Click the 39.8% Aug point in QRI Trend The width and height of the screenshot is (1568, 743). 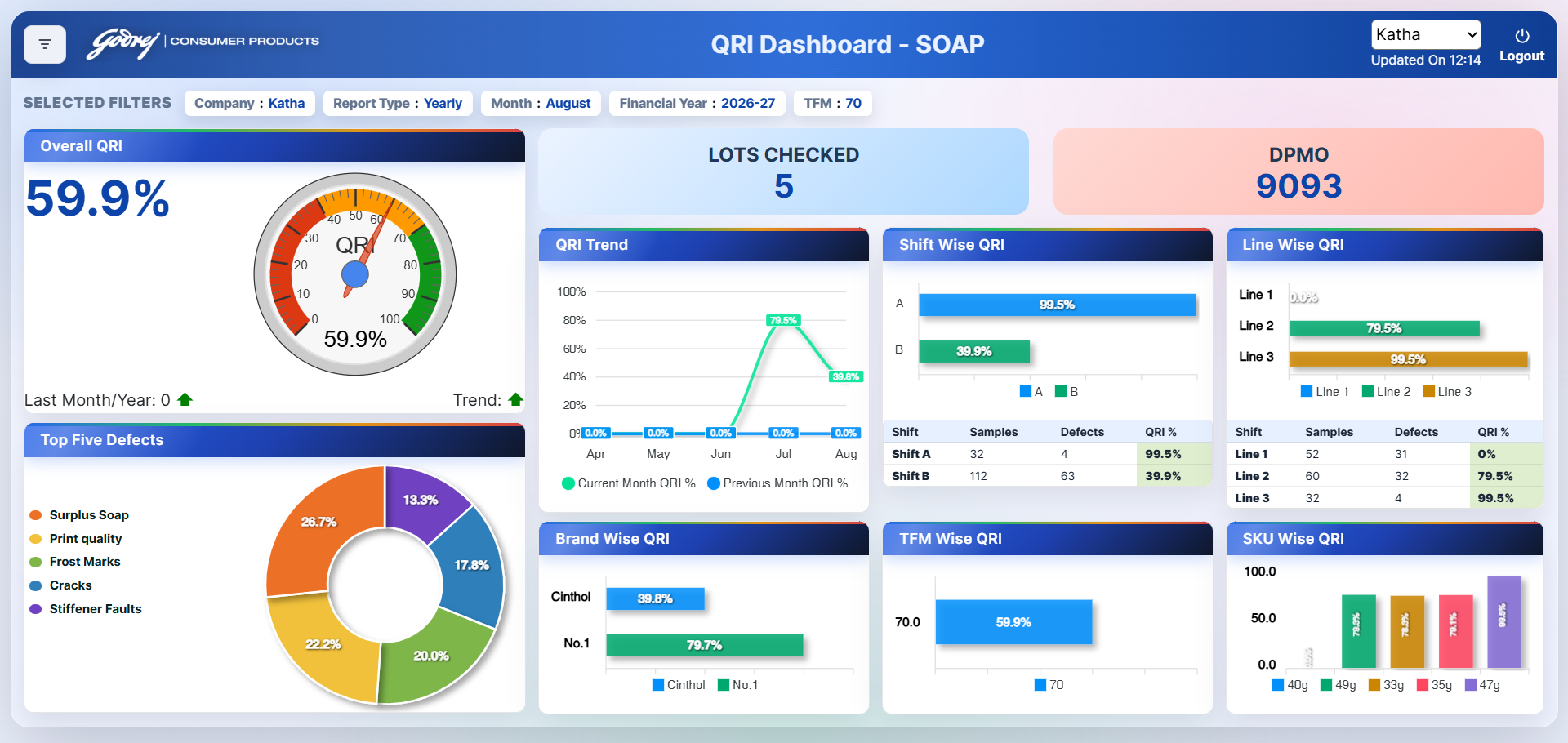point(846,376)
